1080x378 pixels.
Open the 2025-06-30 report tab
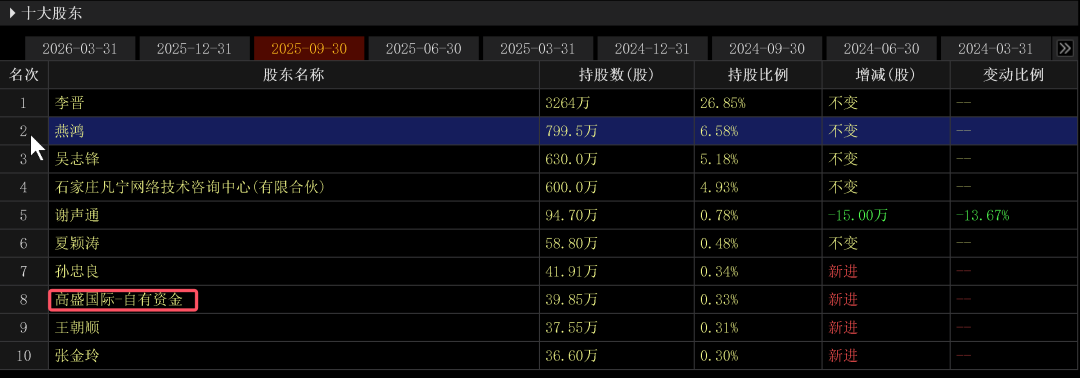click(x=423, y=49)
